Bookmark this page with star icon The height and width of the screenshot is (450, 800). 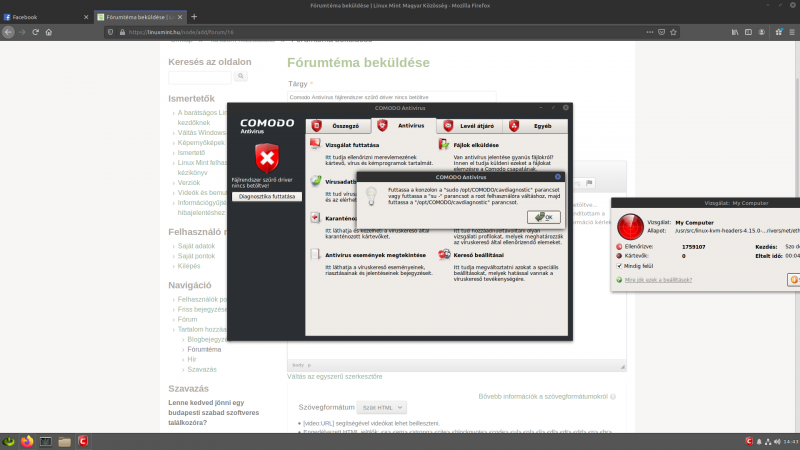pos(673,32)
